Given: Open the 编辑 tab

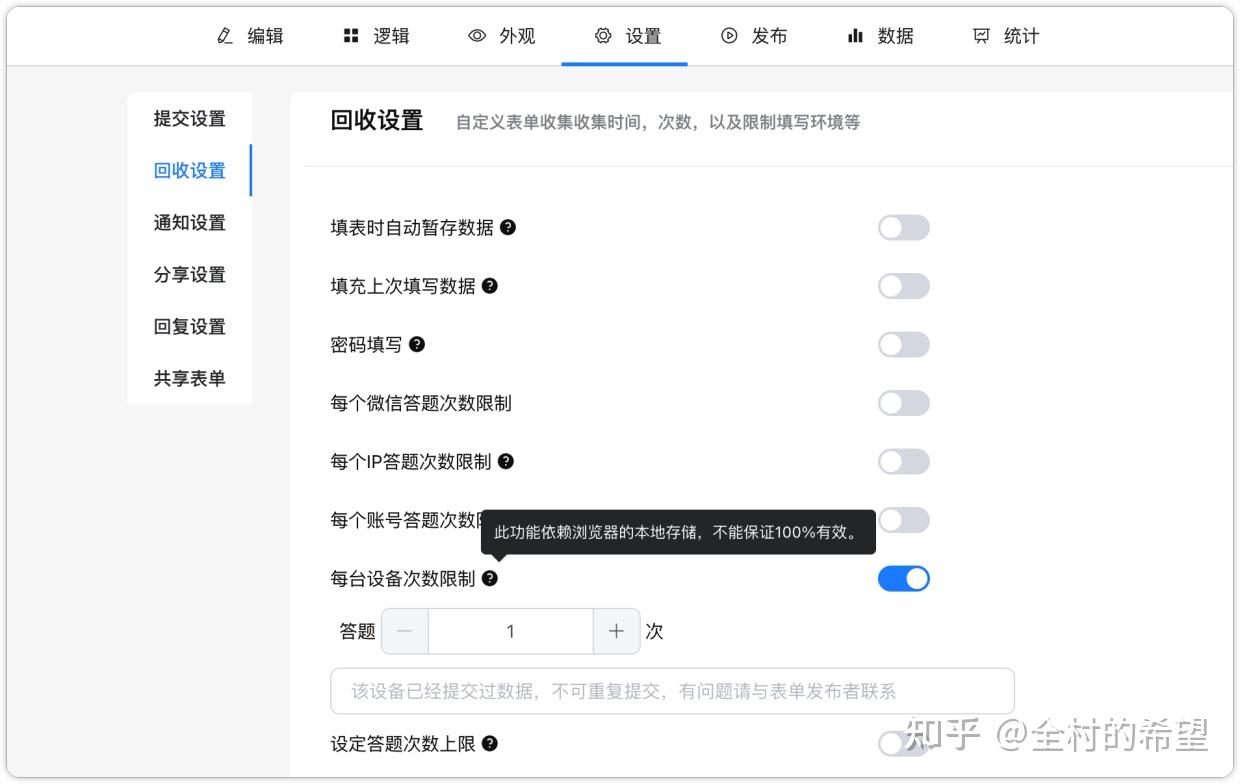Looking at the screenshot, I should [x=250, y=36].
